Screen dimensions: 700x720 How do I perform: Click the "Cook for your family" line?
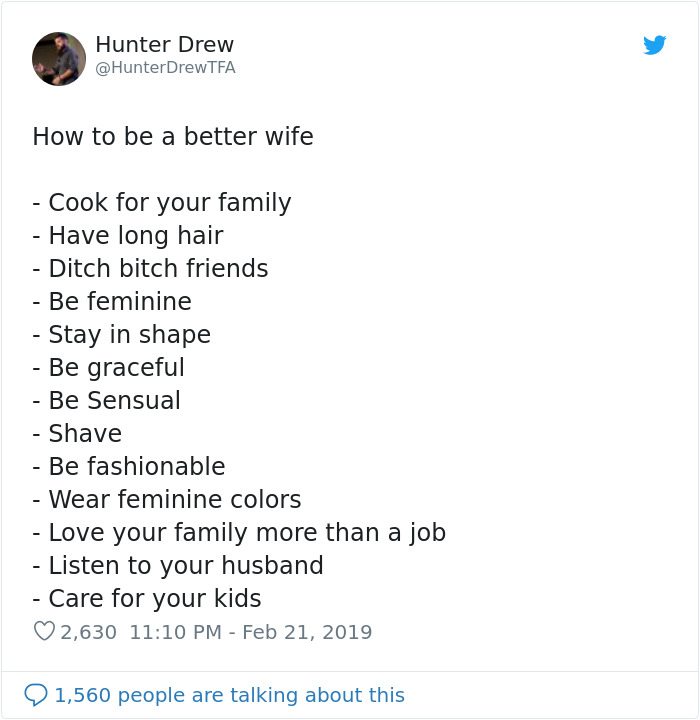[162, 203]
